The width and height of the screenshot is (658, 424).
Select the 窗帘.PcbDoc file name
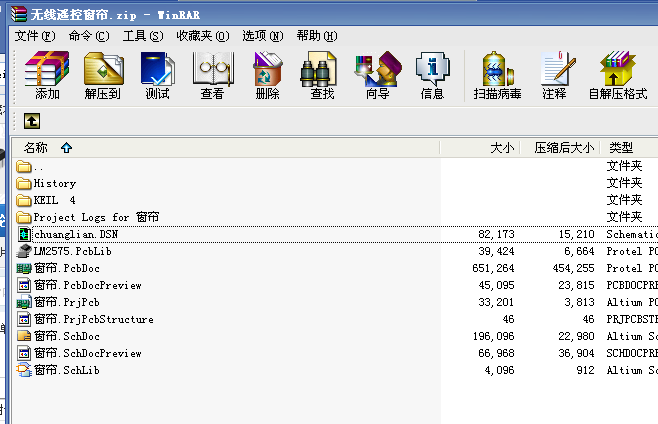point(67,268)
